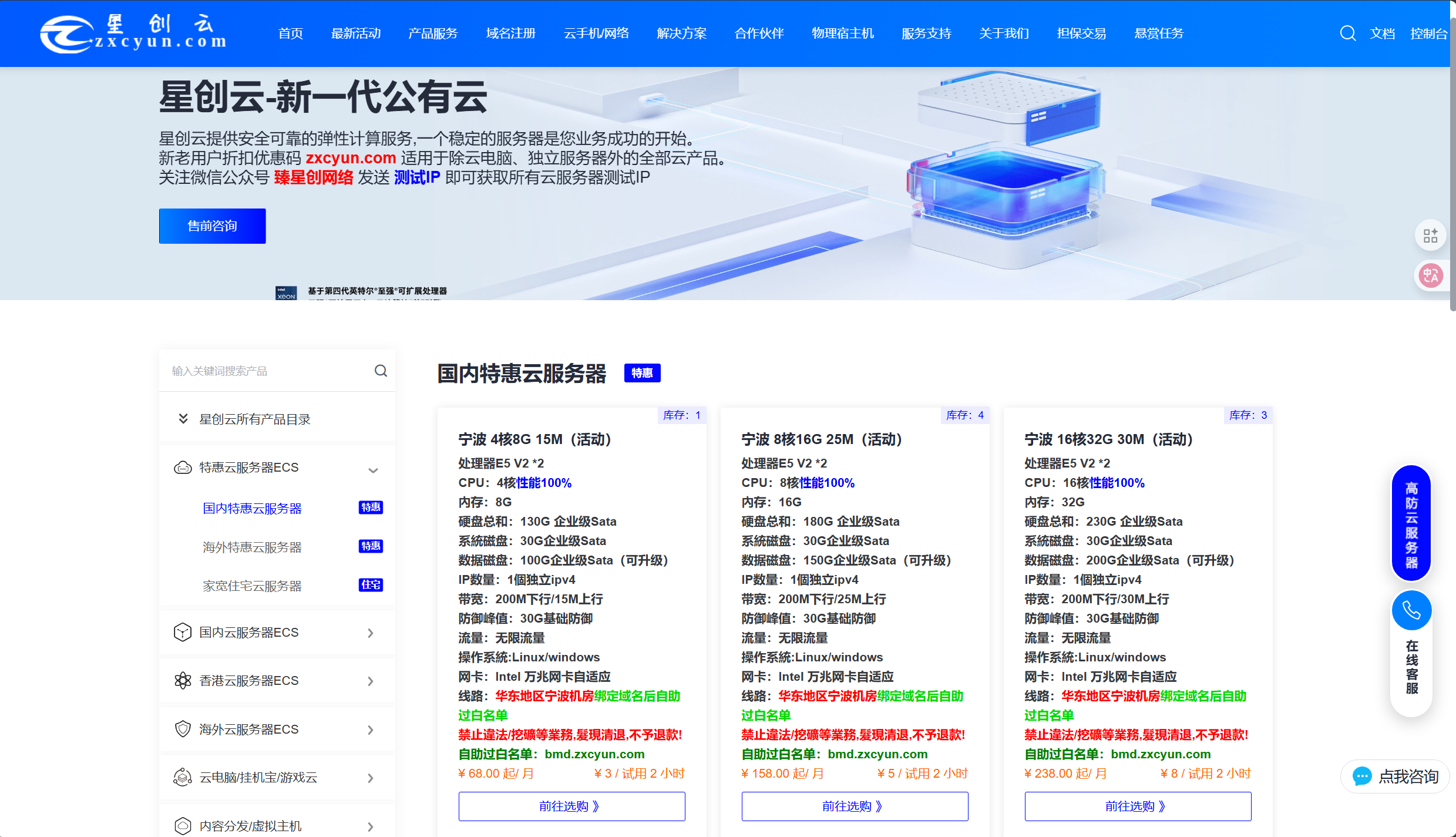The width and height of the screenshot is (1456, 837).
Task: Click the cloud icon next to 特惠云服务器ECS
Action: 183,468
